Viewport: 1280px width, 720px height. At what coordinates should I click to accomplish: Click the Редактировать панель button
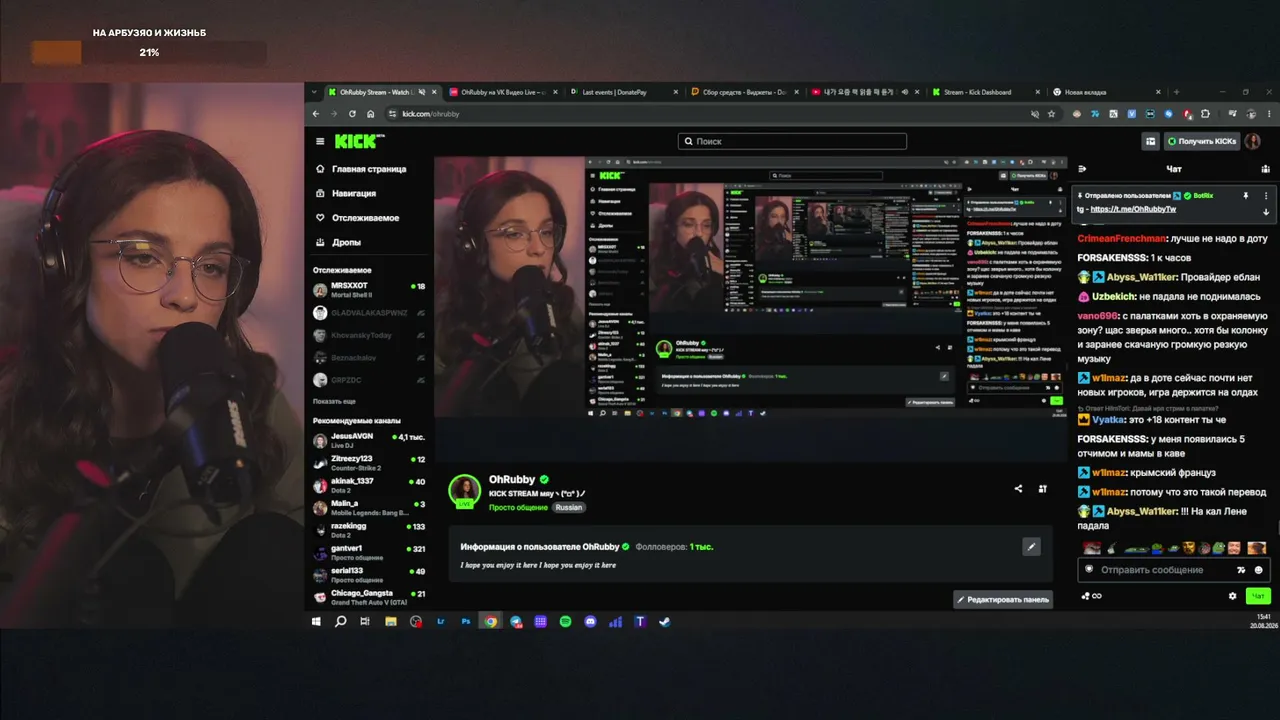(x=1003, y=599)
